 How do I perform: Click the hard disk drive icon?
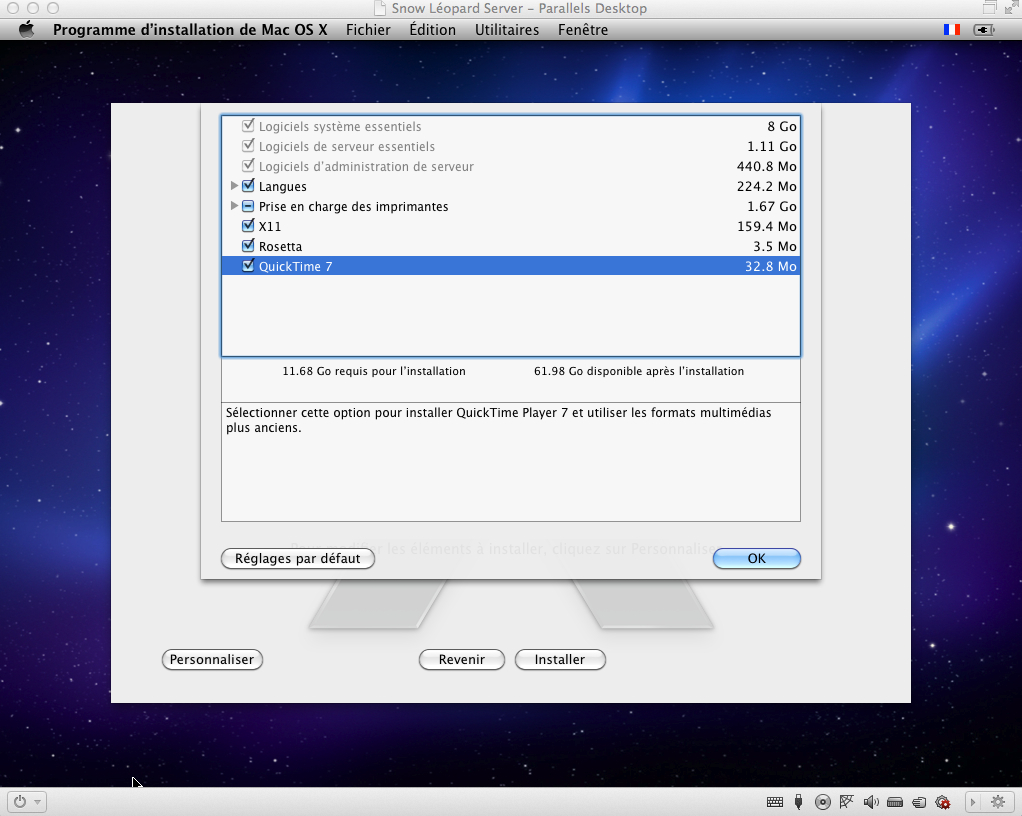click(x=895, y=802)
